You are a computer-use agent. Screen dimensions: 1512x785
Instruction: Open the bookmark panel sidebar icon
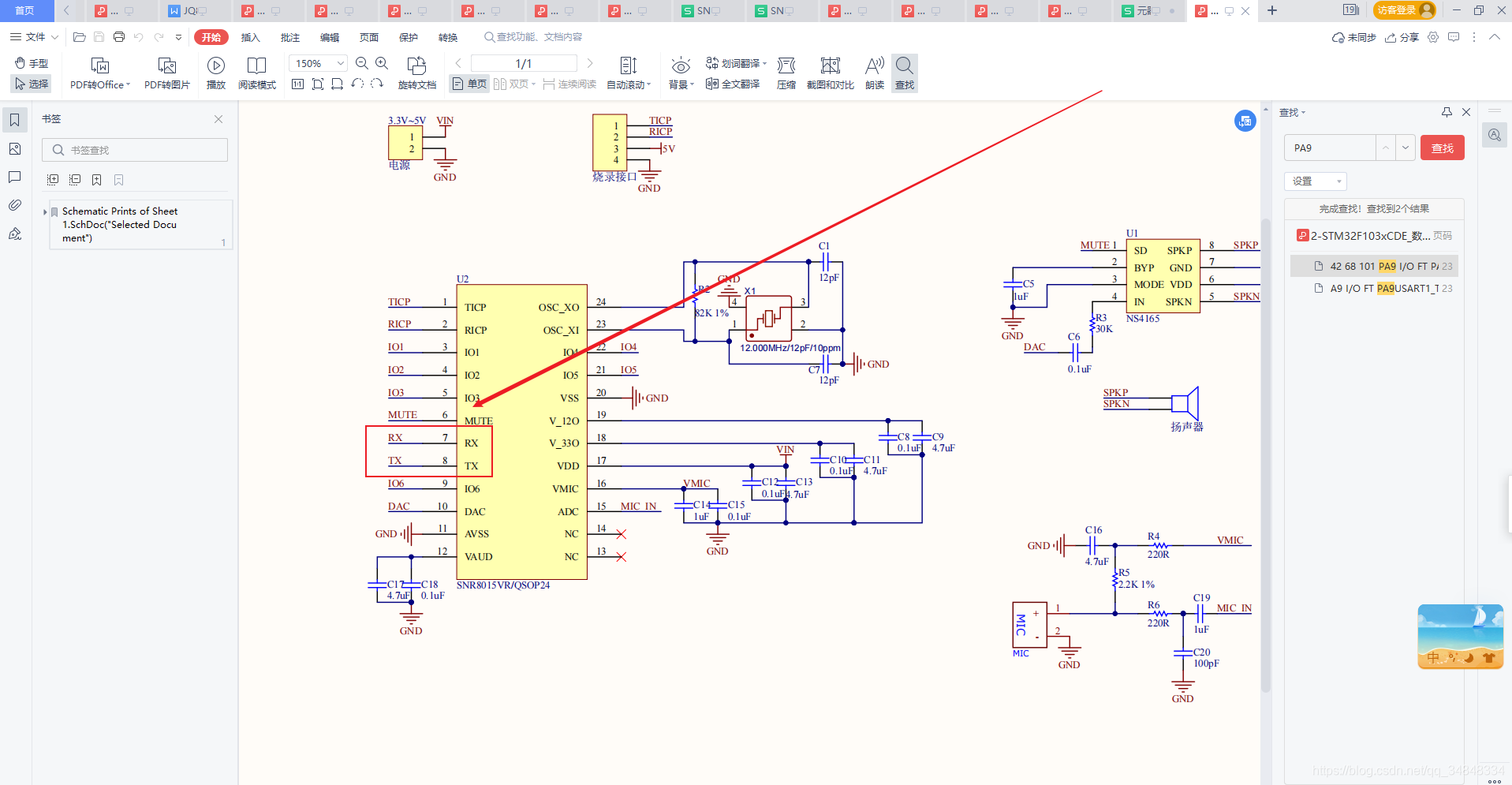(15, 120)
